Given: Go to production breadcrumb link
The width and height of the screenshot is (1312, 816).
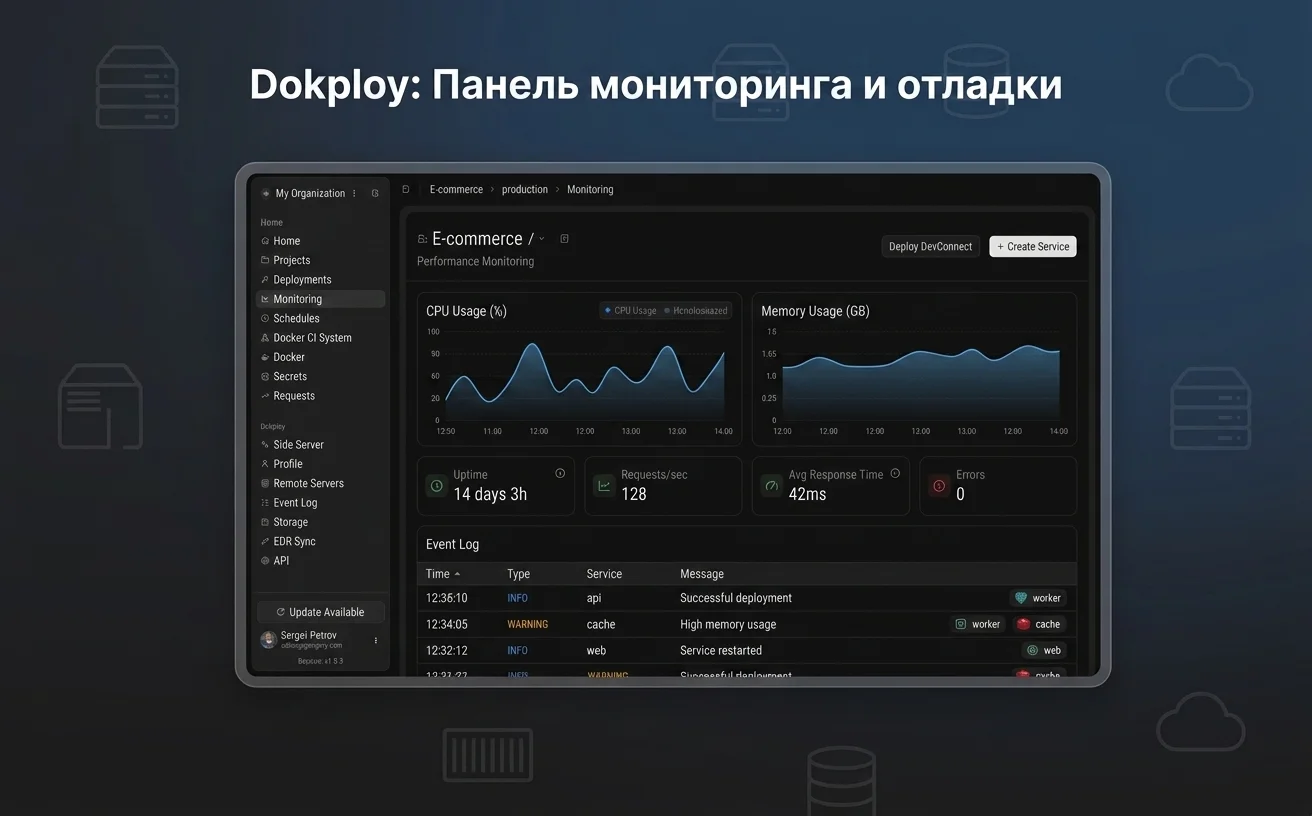Looking at the screenshot, I should [x=525, y=189].
